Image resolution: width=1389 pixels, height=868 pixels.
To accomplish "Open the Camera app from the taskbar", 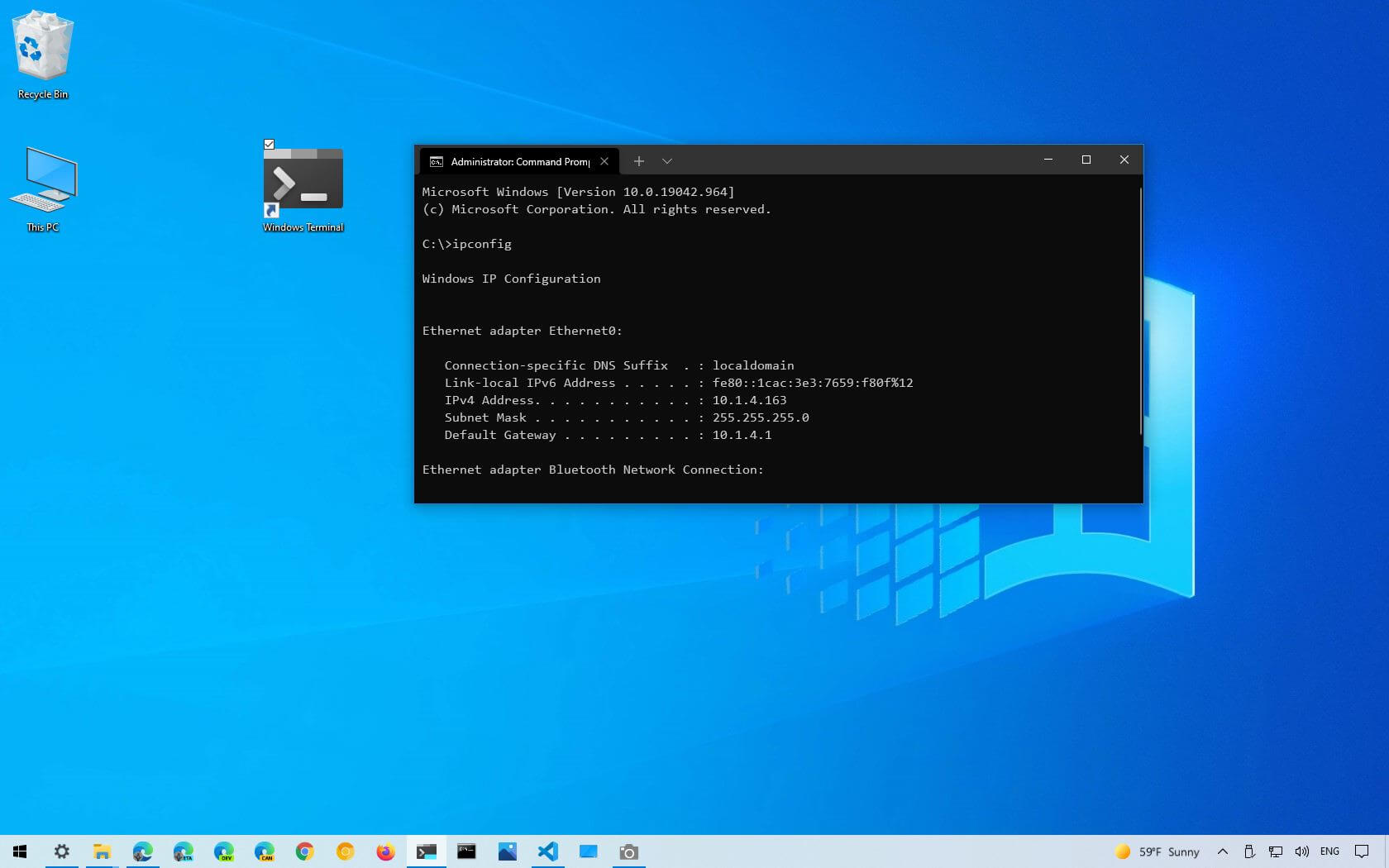I will point(628,852).
